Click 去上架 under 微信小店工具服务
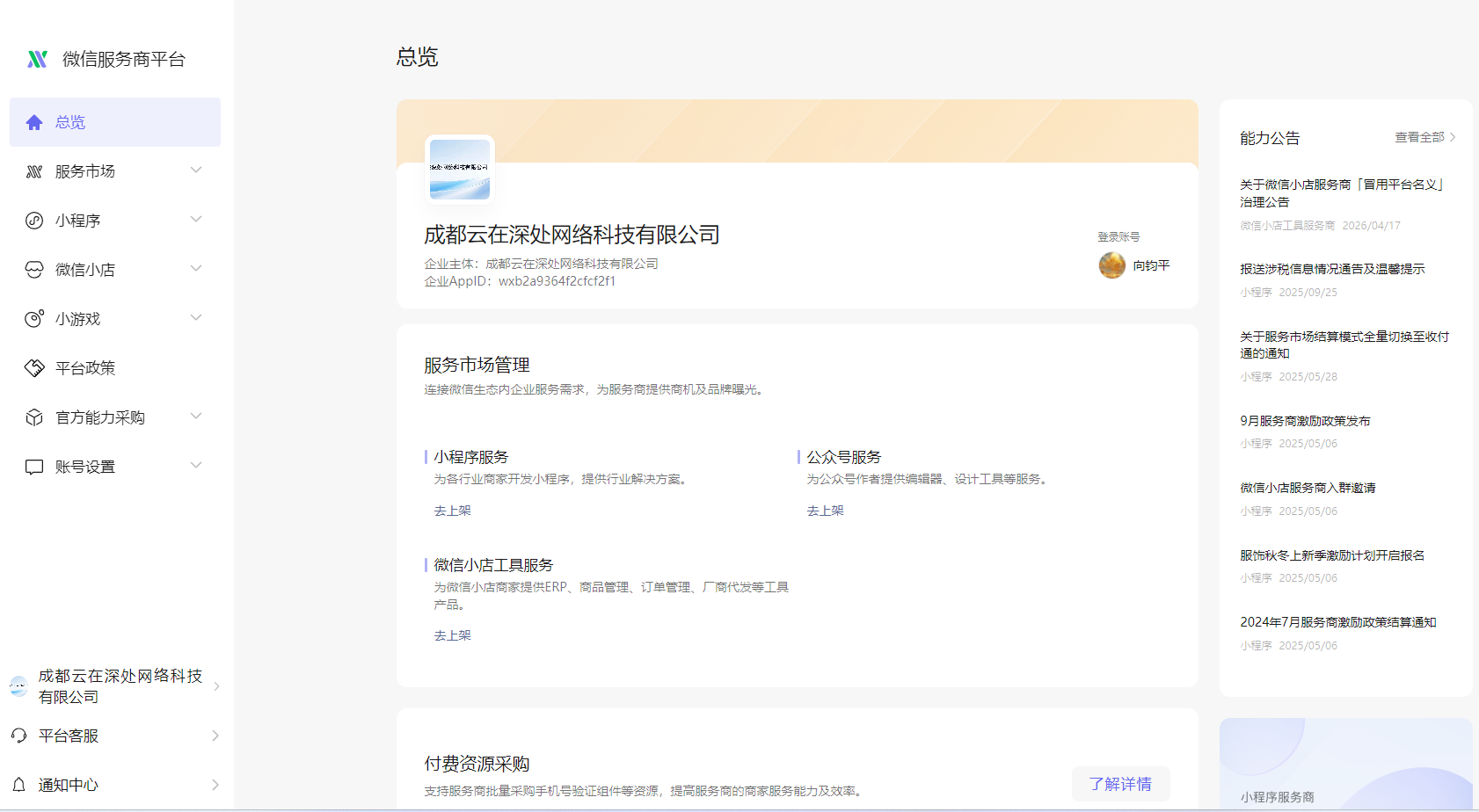Image resolution: width=1479 pixels, height=812 pixels. point(453,635)
